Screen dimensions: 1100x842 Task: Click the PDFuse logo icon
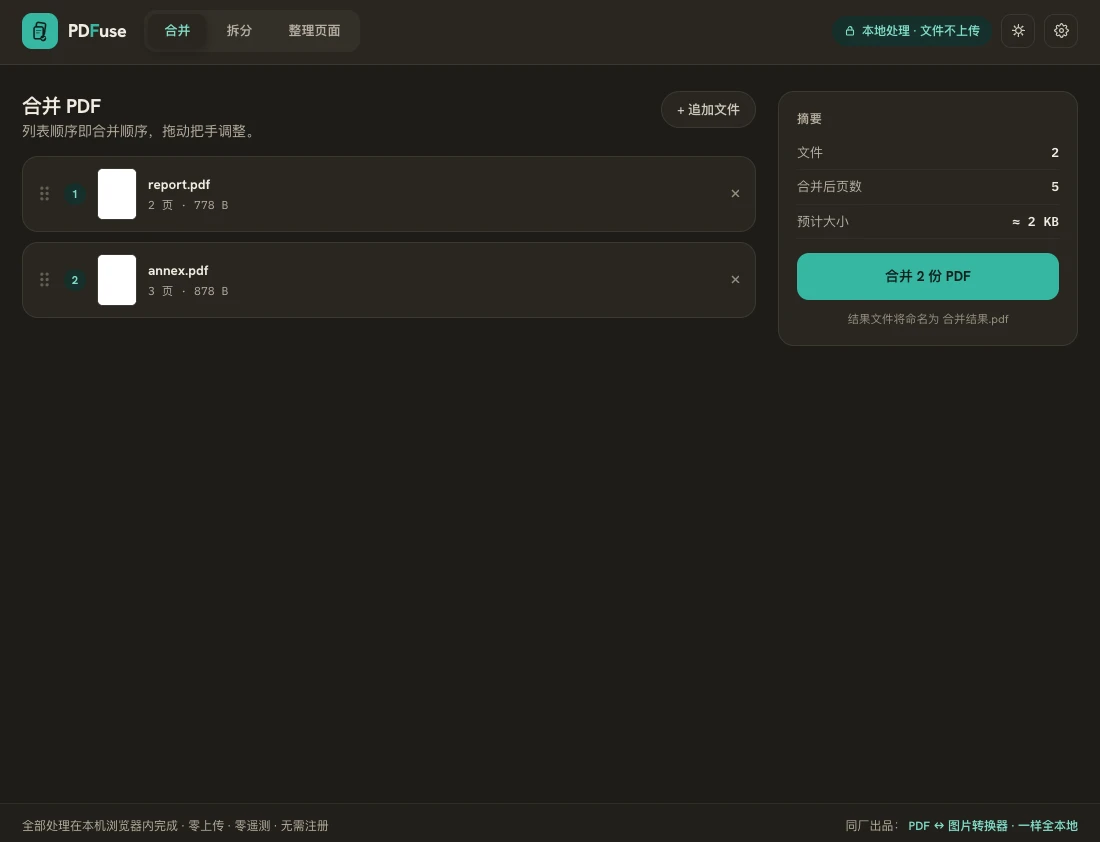click(x=40, y=31)
